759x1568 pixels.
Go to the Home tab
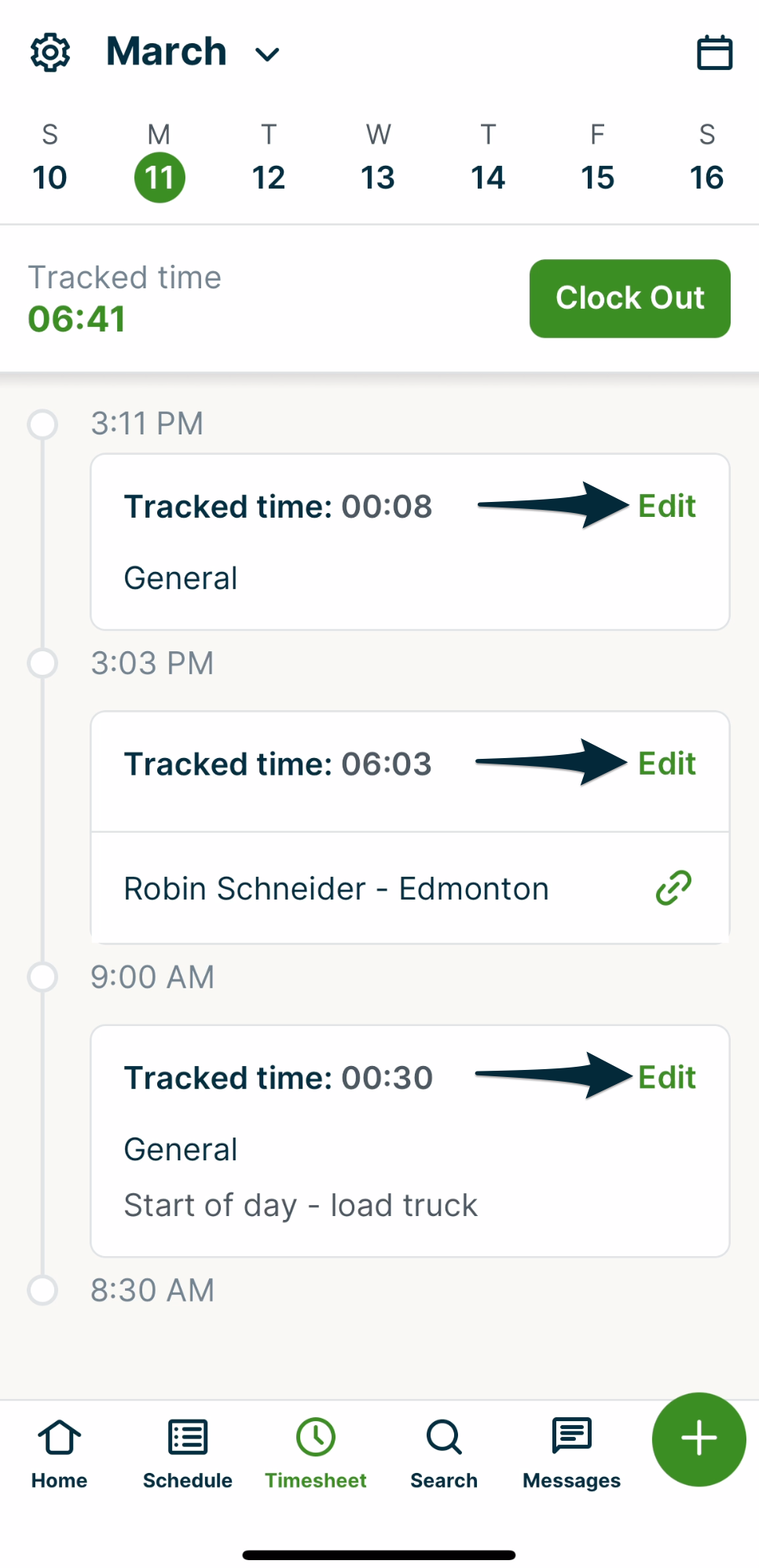click(x=59, y=1453)
